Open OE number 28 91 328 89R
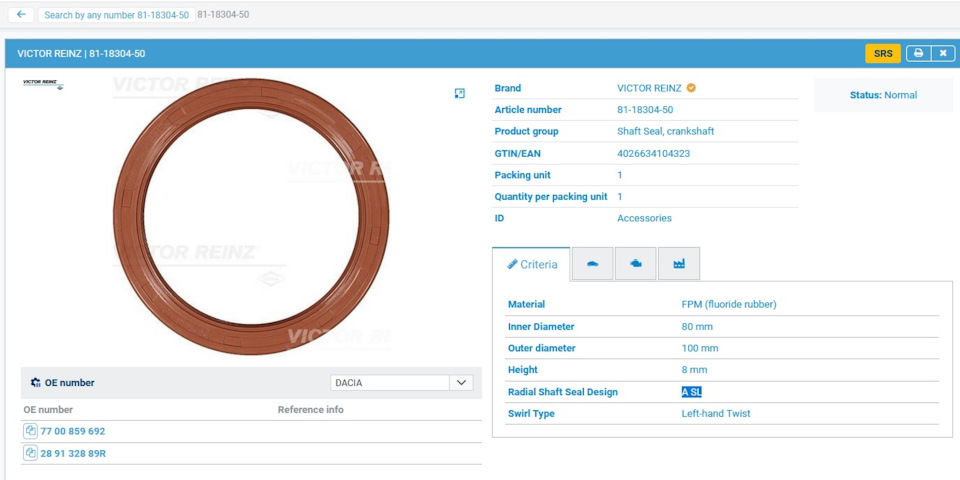The height and width of the screenshot is (480, 960). [x=73, y=453]
